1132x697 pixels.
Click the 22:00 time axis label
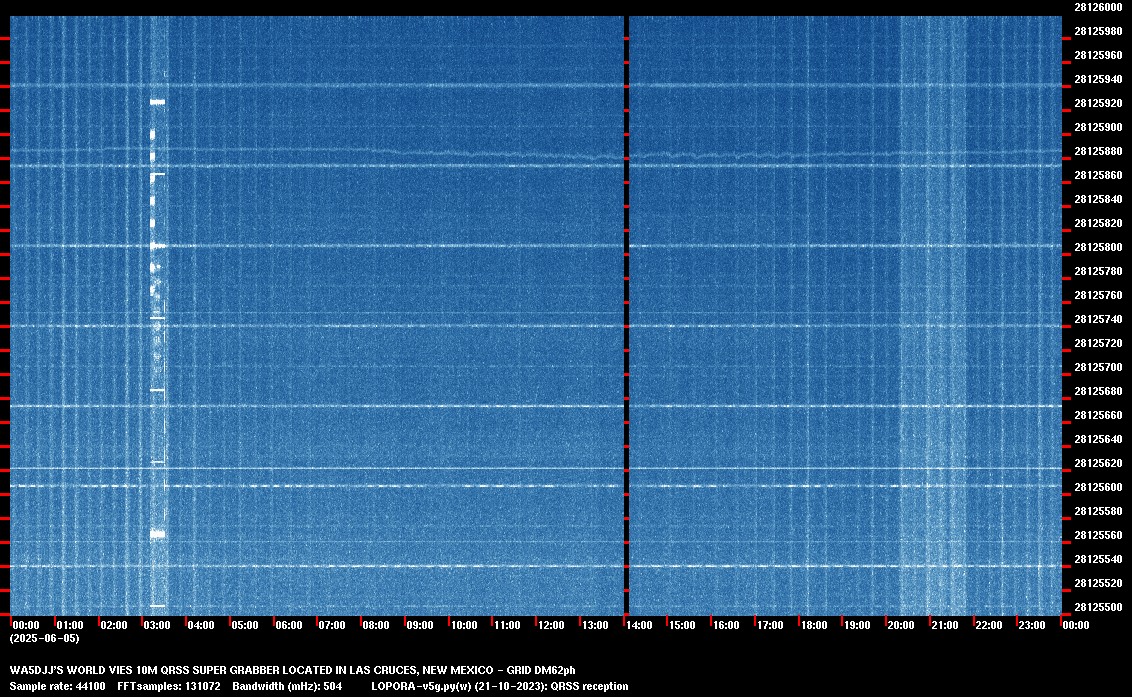pos(988,625)
